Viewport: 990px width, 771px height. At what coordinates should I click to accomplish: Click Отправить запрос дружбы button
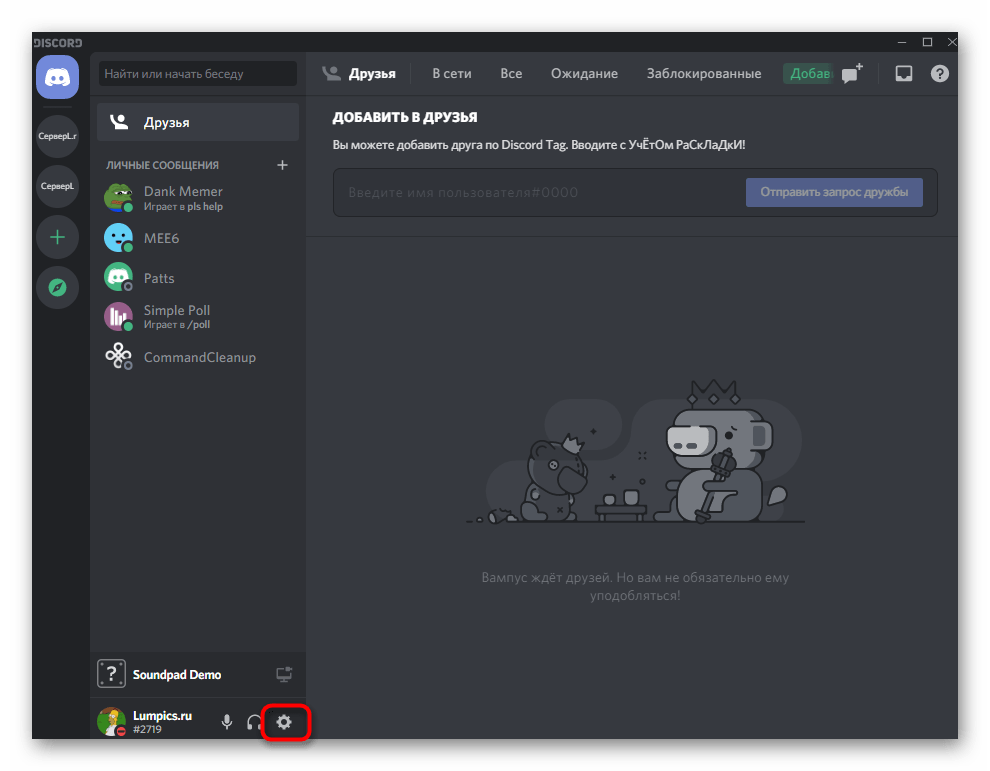(x=833, y=192)
